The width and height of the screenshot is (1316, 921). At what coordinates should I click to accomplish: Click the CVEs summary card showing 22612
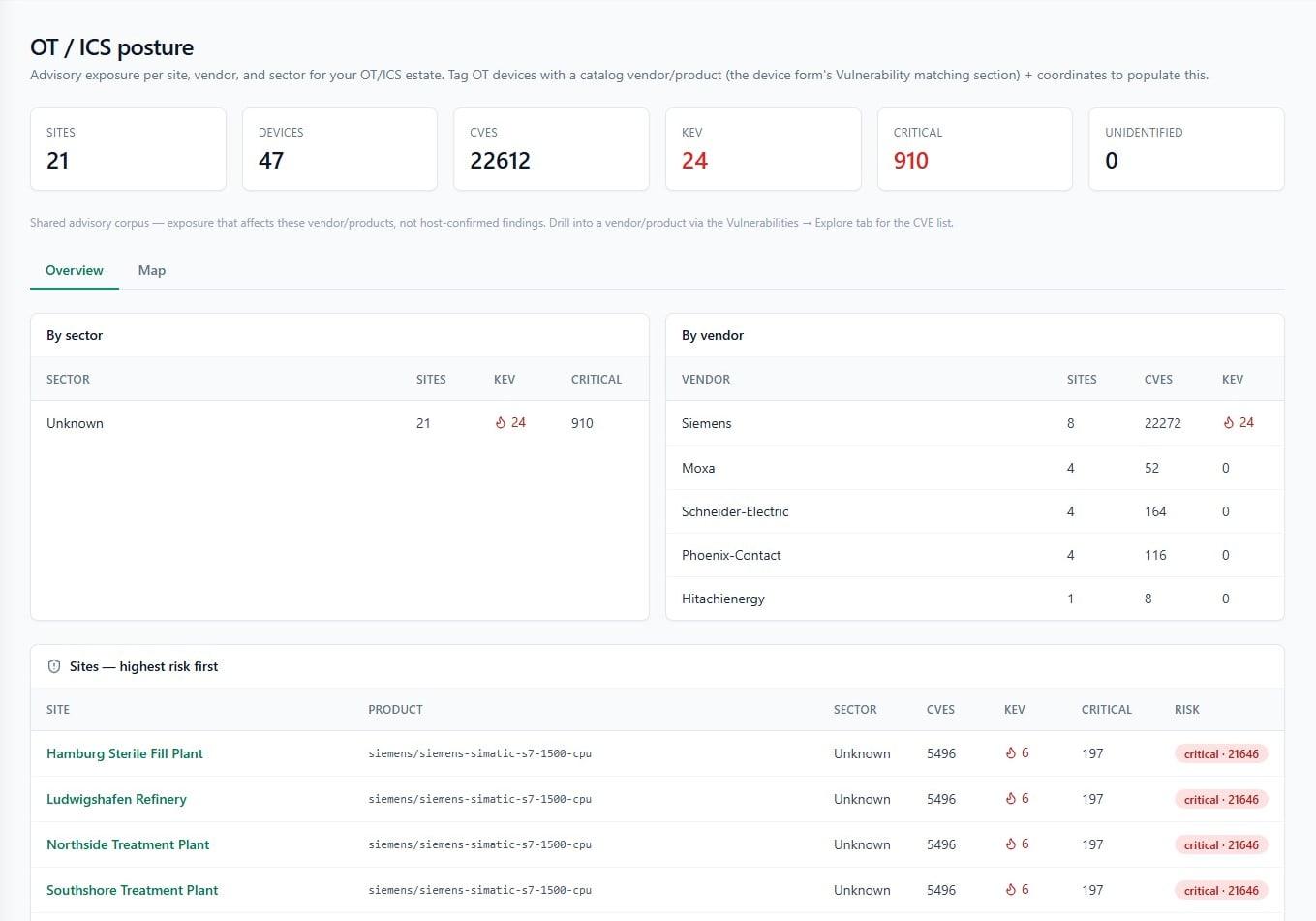pyautogui.click(x=551, y=149)
